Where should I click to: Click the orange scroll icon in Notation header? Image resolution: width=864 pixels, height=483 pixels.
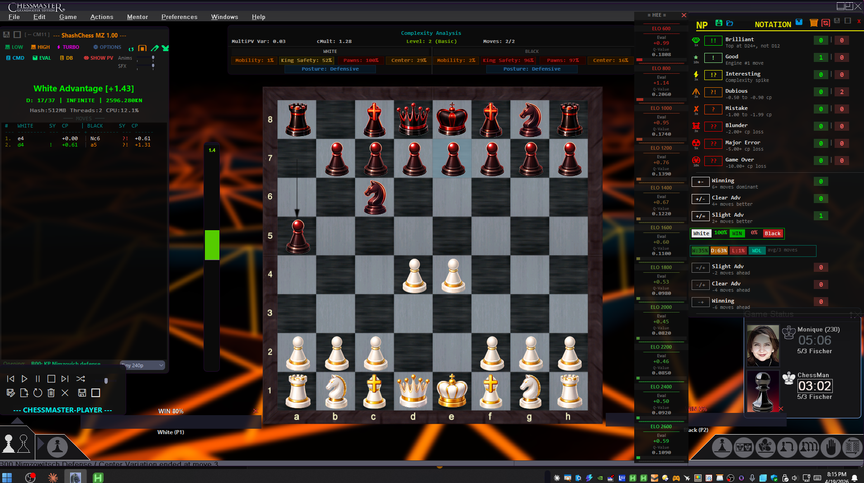(814, 23)
